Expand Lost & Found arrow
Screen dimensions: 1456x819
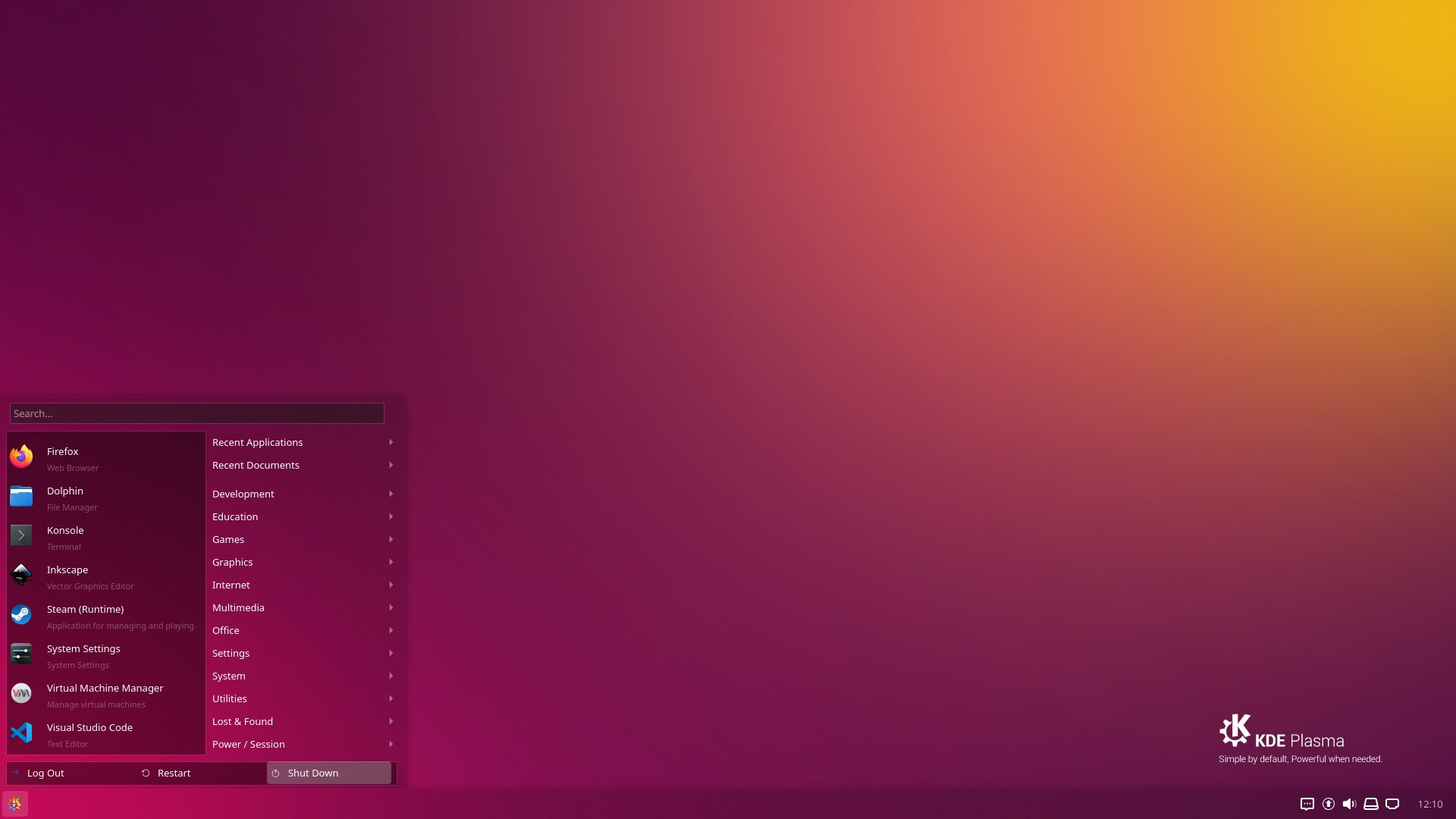(391, 721)
